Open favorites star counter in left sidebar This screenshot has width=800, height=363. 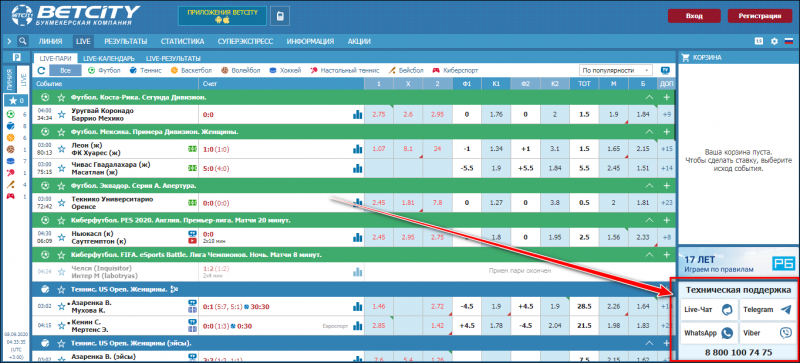(16, 100)
